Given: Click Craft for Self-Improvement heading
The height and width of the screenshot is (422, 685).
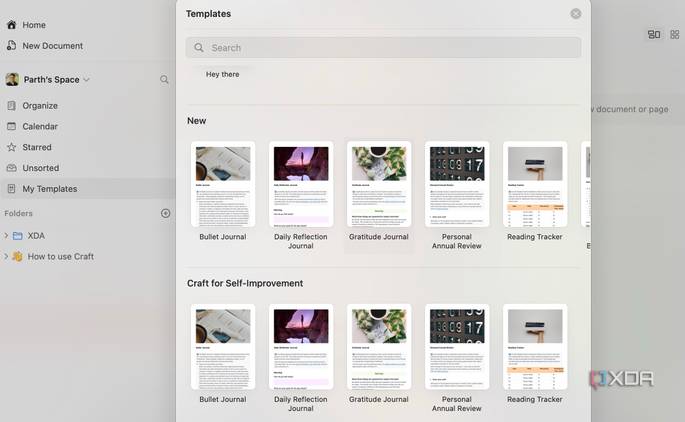Looking at the screenshot, I should point(245,283).
